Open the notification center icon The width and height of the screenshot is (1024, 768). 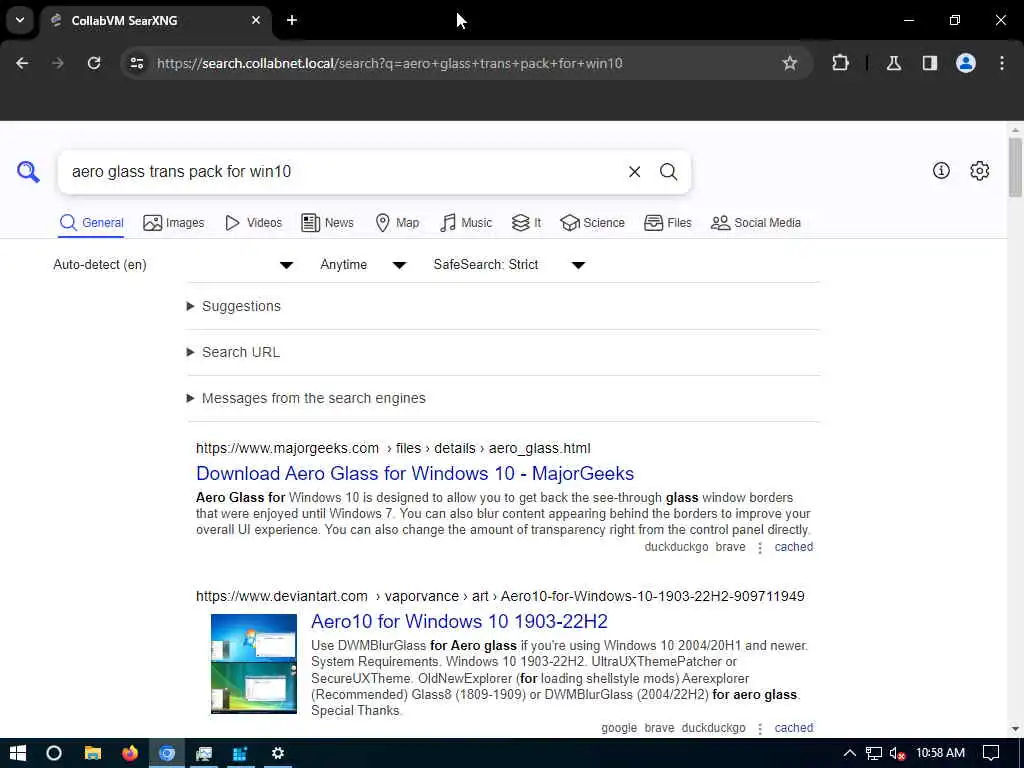coord(991,753)
